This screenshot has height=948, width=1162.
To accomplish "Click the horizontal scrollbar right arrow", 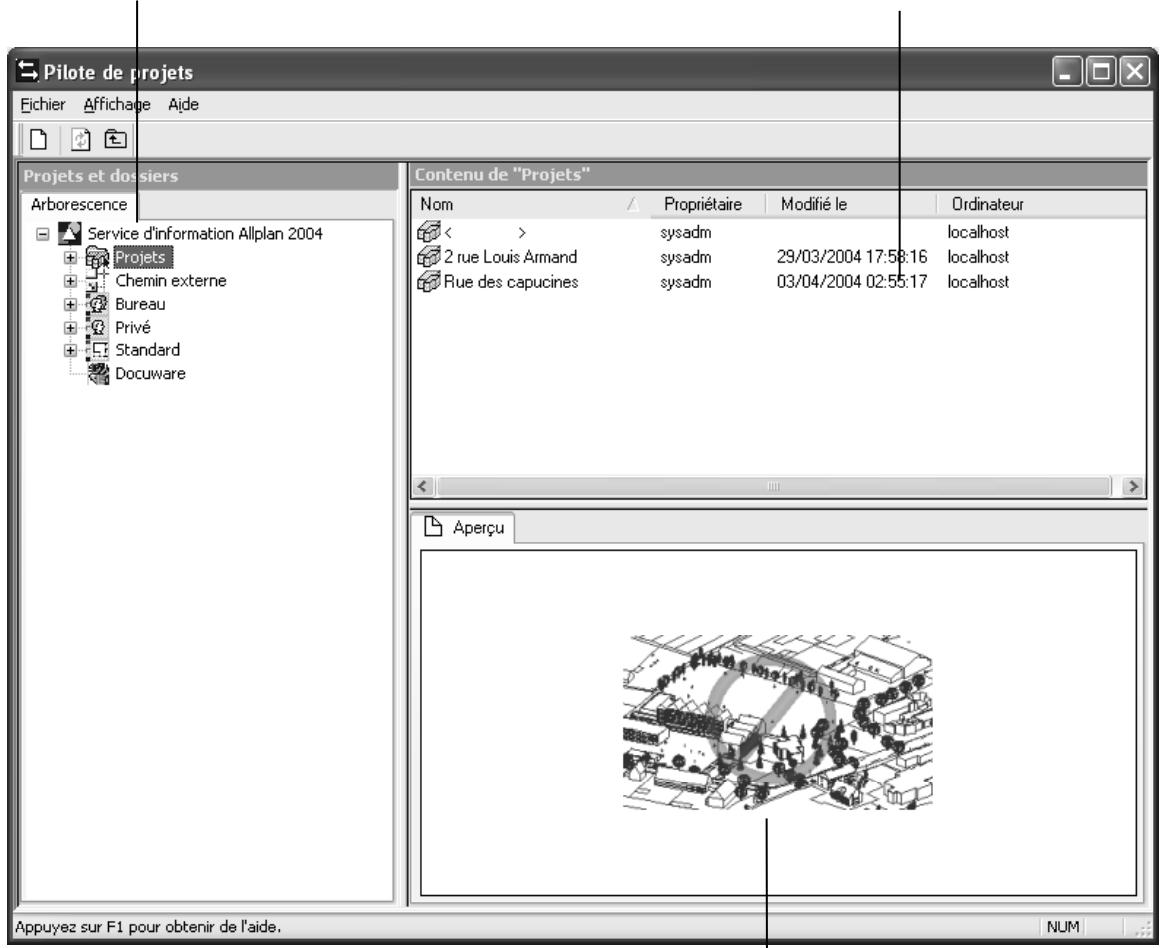I will tap(1132, 486).
